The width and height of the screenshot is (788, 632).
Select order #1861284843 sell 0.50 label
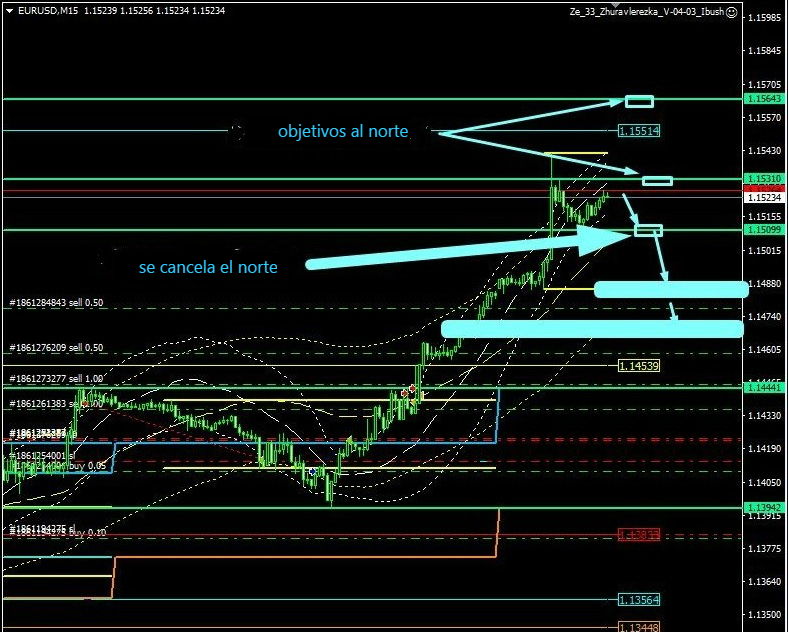coord(56,302)
